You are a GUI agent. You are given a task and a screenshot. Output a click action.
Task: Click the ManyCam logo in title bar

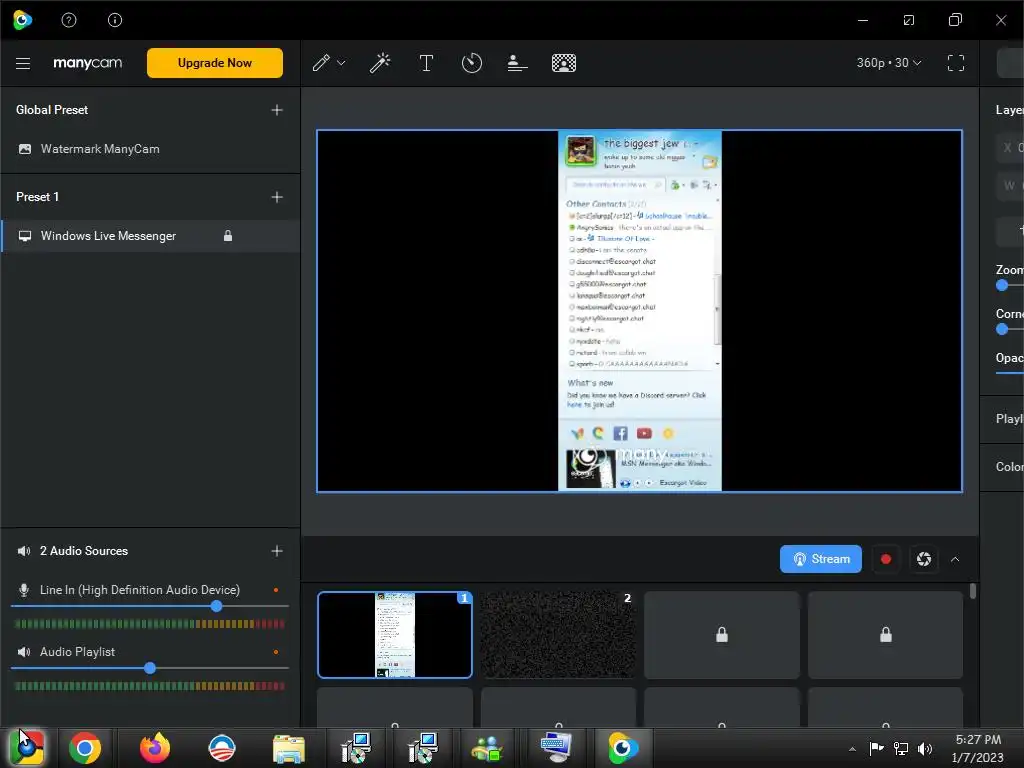click(x=23, y=20)
